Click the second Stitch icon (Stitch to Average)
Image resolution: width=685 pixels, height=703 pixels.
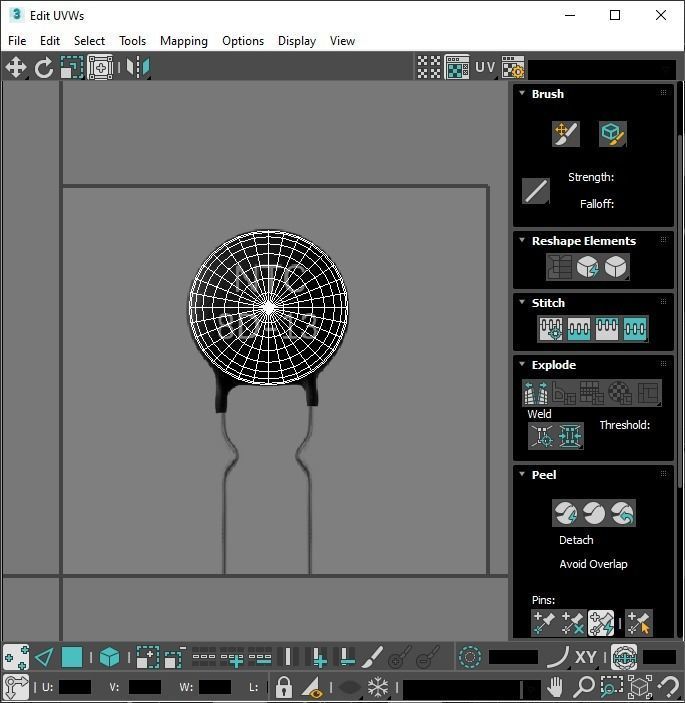coord(579,329)
